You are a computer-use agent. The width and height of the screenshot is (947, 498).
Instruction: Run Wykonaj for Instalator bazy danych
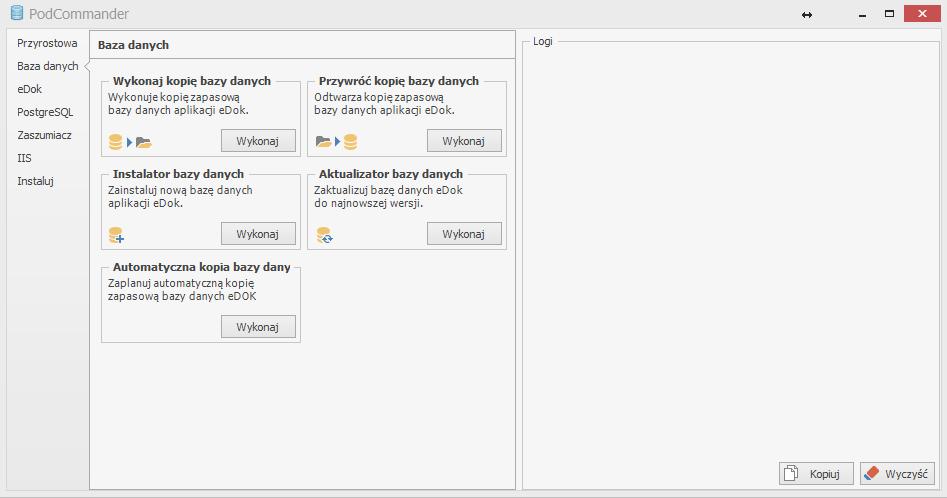click(x=258, y=234)
